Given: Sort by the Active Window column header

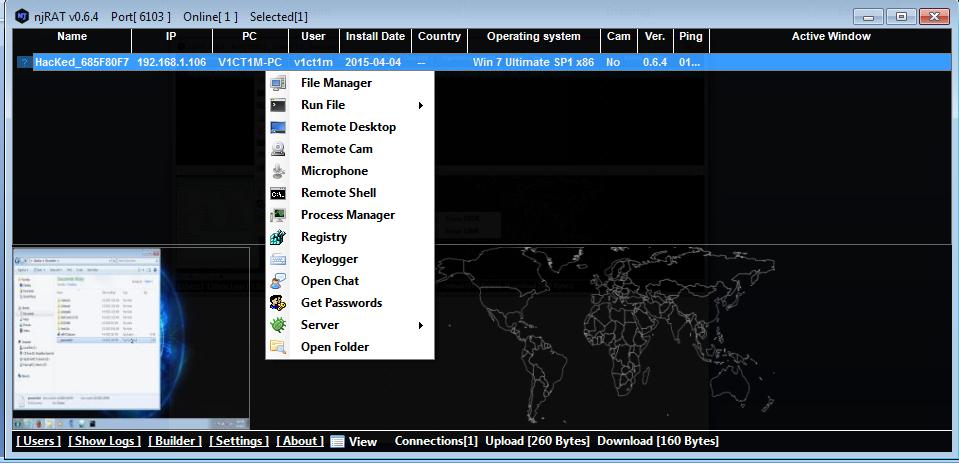Looking at the screenshot, I should click(x=831, y=37).
